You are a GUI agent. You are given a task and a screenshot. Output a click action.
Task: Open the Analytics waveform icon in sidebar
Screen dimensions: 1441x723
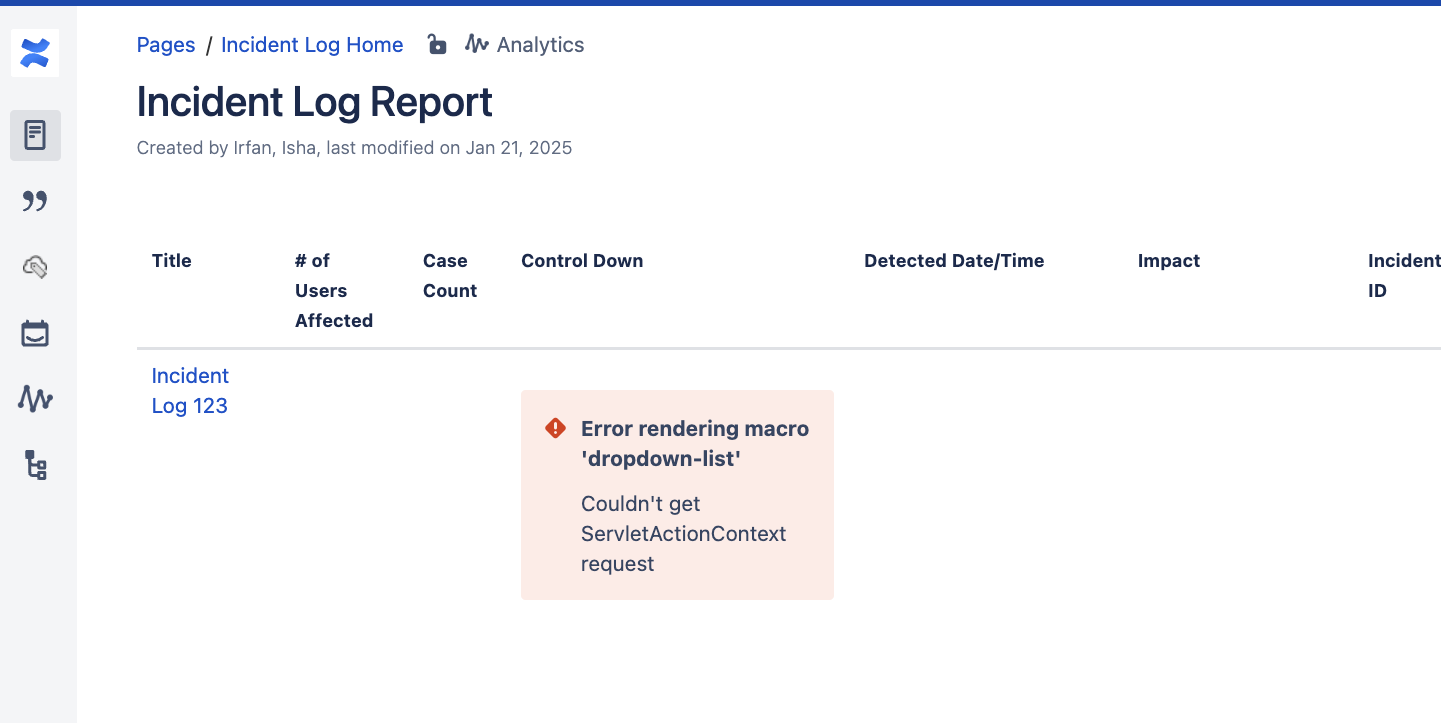click(35, 399)
